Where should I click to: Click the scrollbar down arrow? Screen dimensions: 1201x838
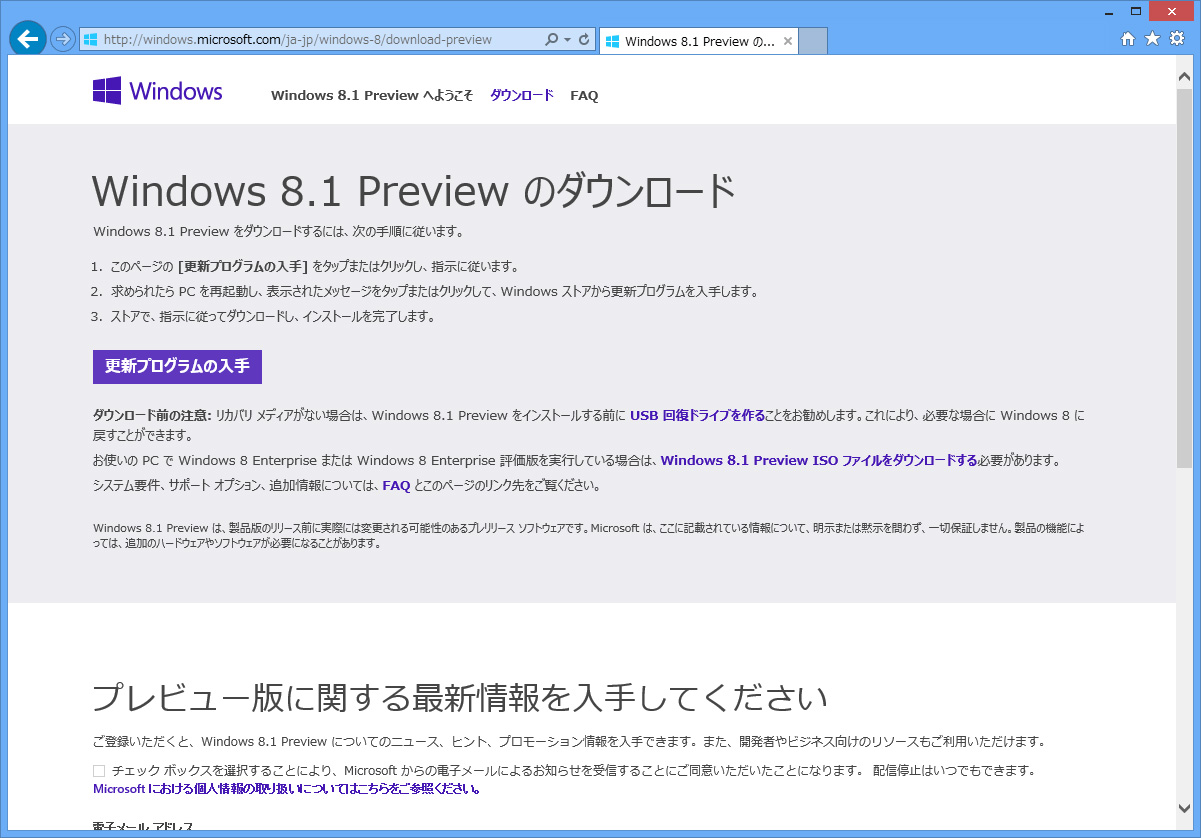1184,808
